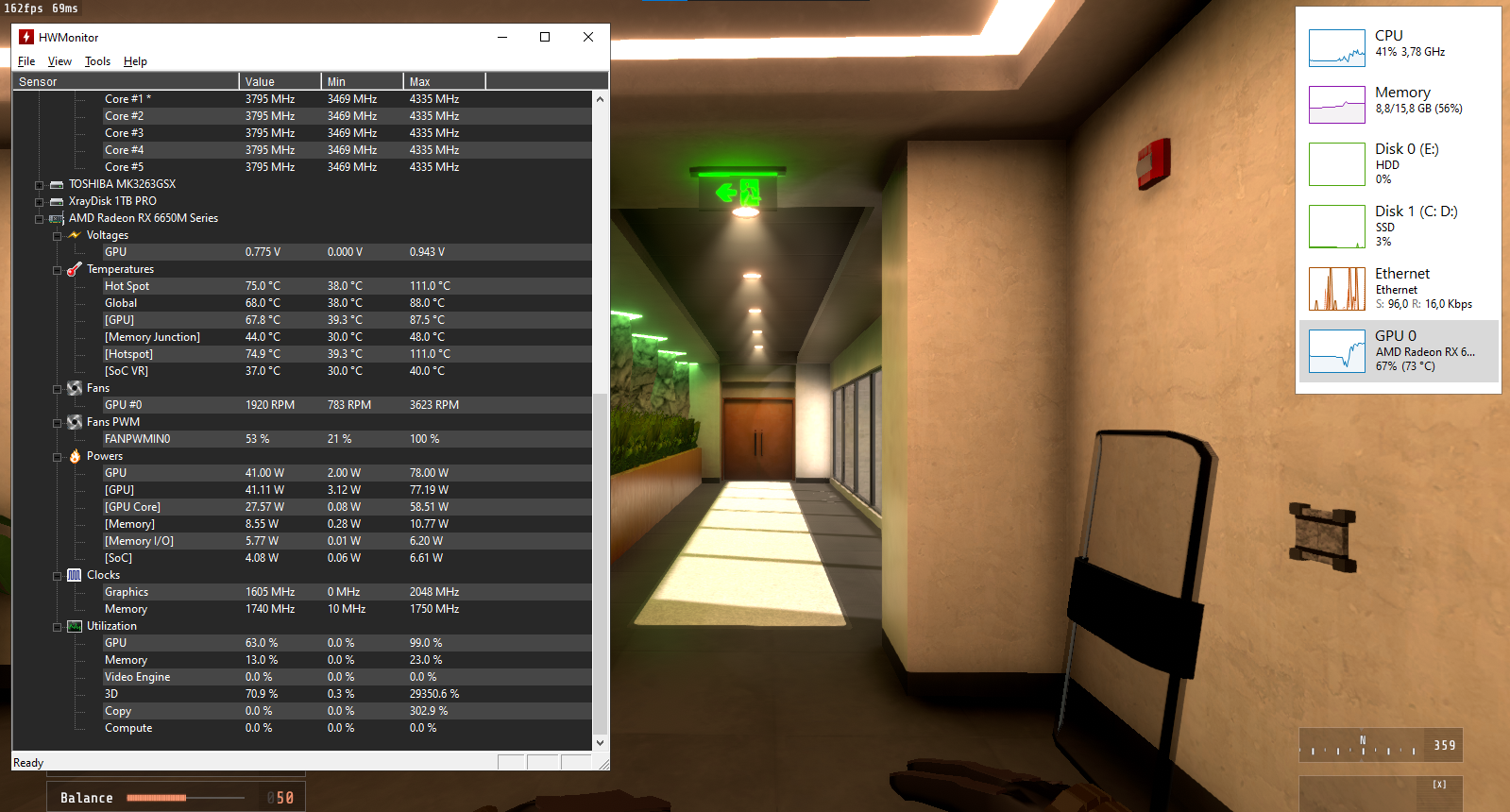Image resolution: width=1510 pixels, height=812 pixels.
Task: Click the Fans category fan icon
Action: pyautogui.click(x=75, y=388)
